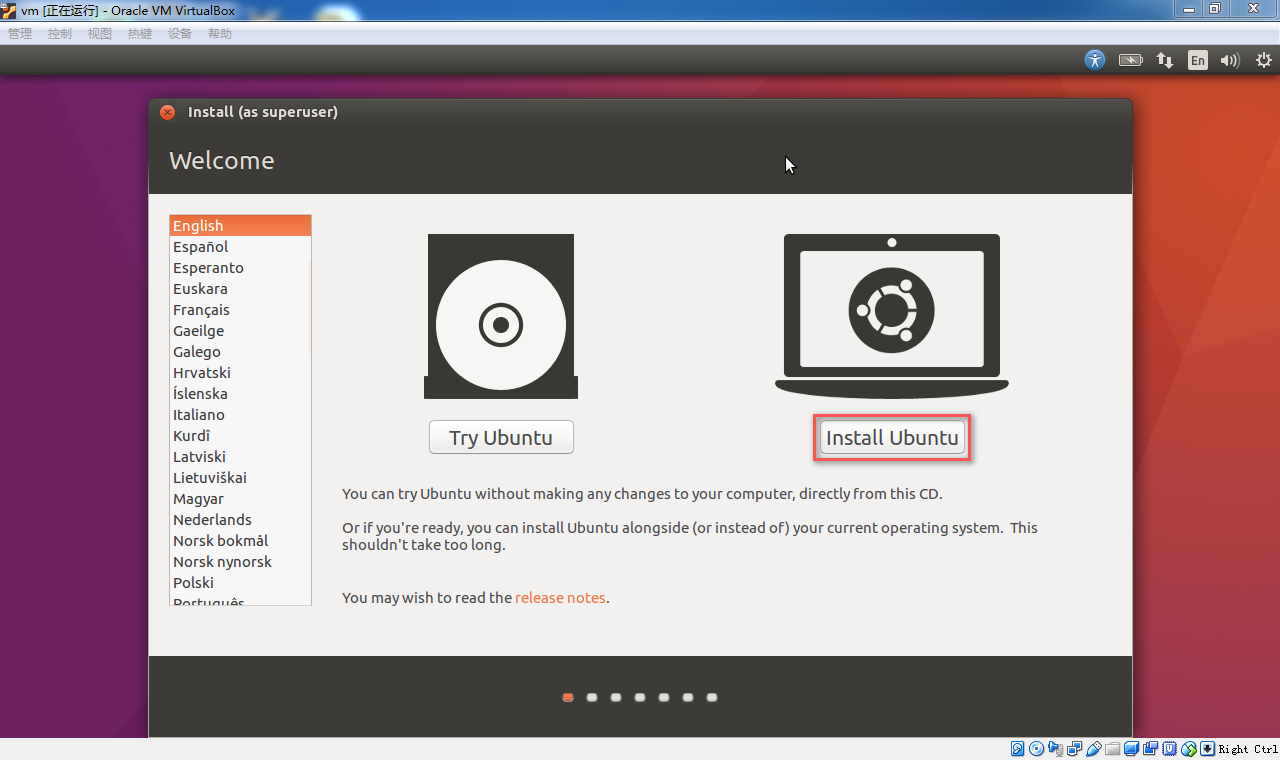The height and width of the screenshot is (760, 1280).
Task: Click the network adapter icon in the status bar
Action: (1074, 748)
